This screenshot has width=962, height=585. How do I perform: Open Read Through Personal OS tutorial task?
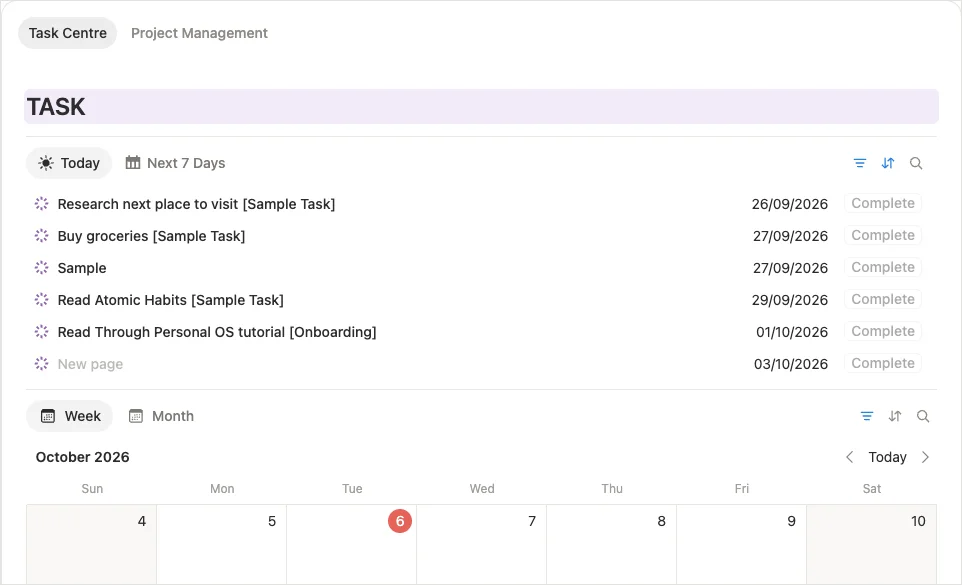(x=217, y=332)
